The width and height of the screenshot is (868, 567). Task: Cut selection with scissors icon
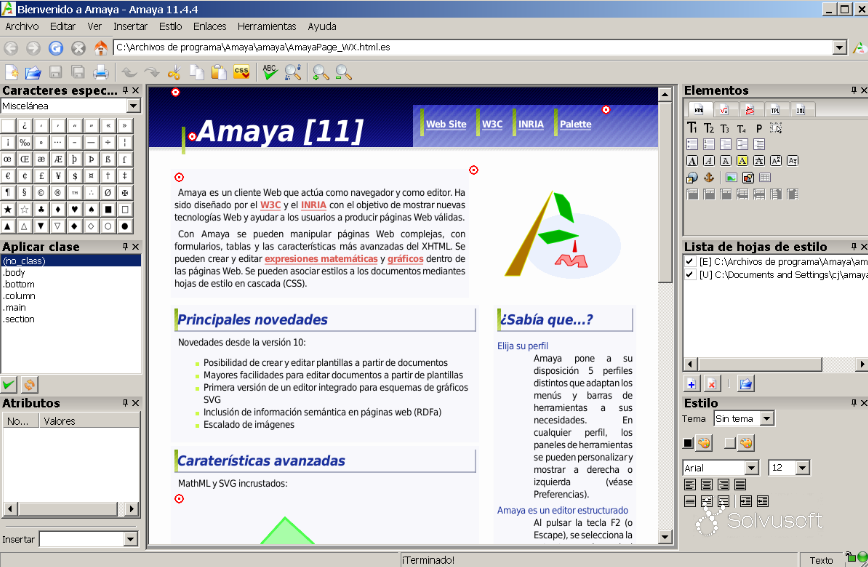click(174, 72)
